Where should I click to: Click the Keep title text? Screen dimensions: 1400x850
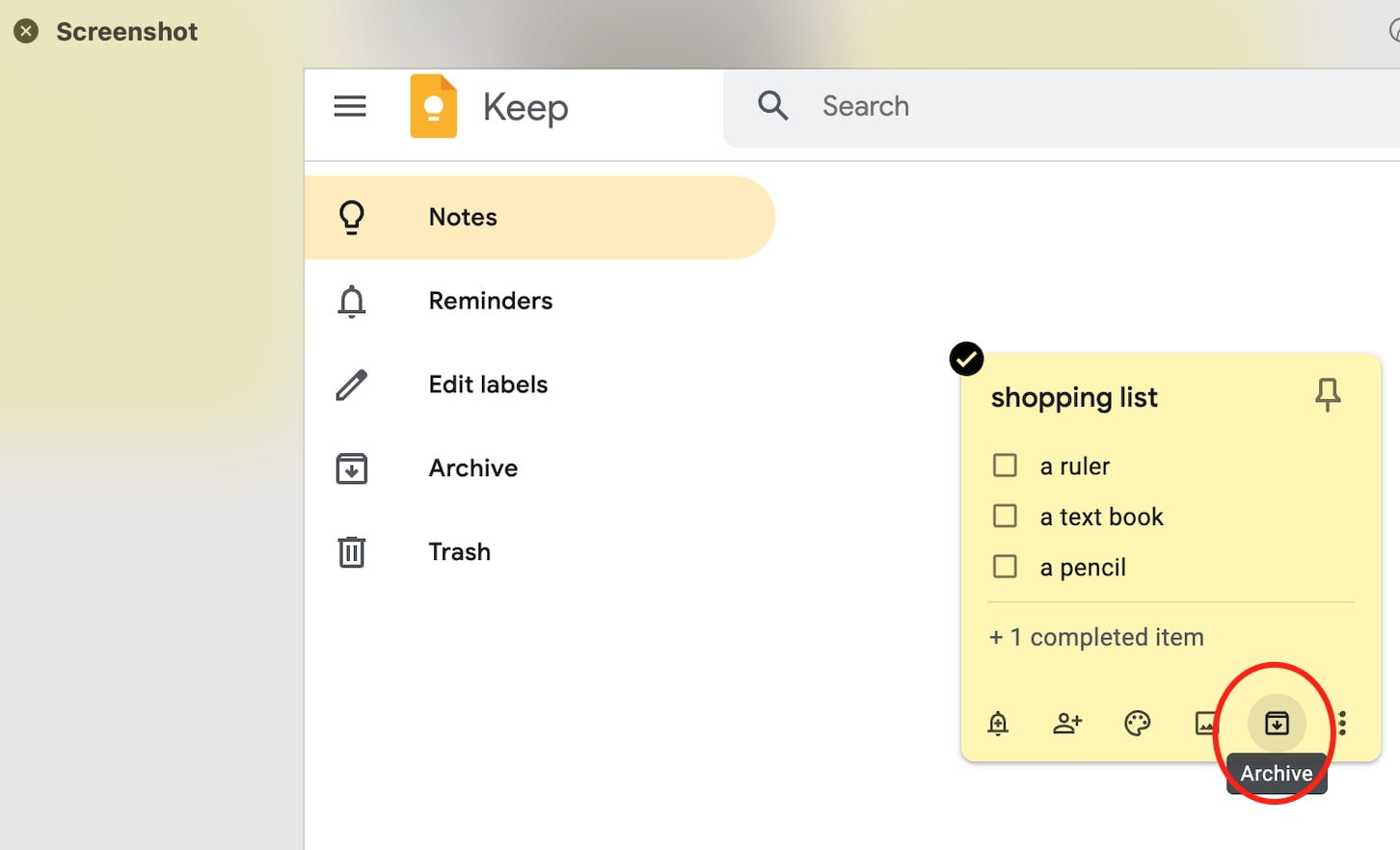coord(525,108)
